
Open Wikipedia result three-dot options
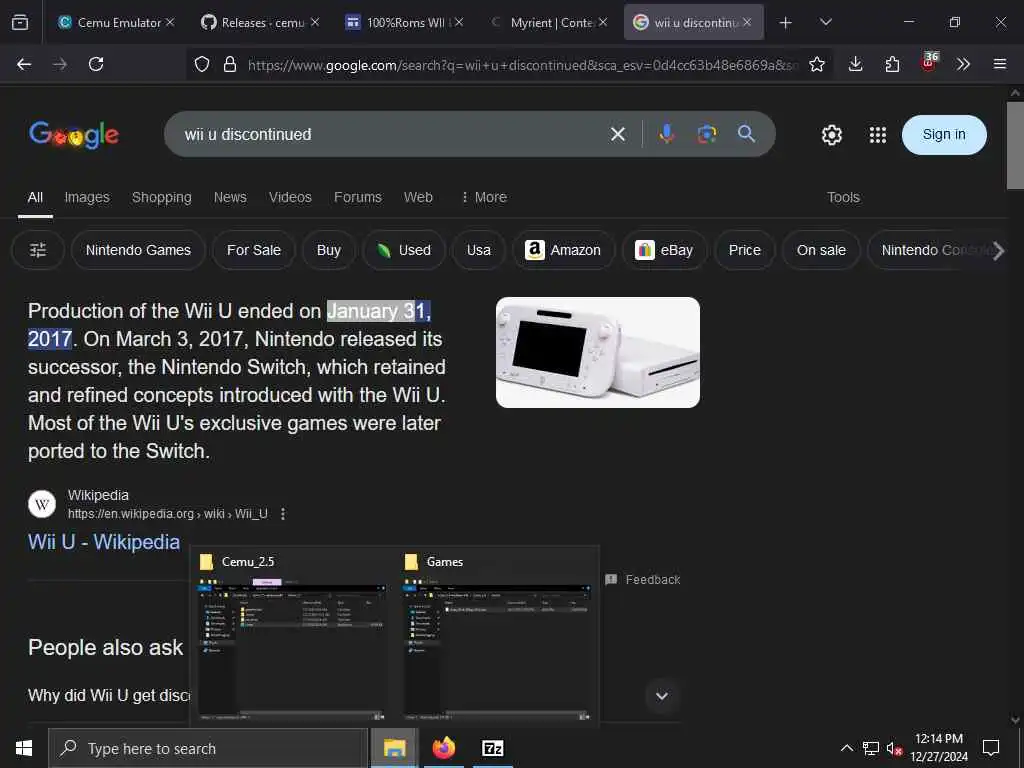pyautogui.click(x=283, y=514)
